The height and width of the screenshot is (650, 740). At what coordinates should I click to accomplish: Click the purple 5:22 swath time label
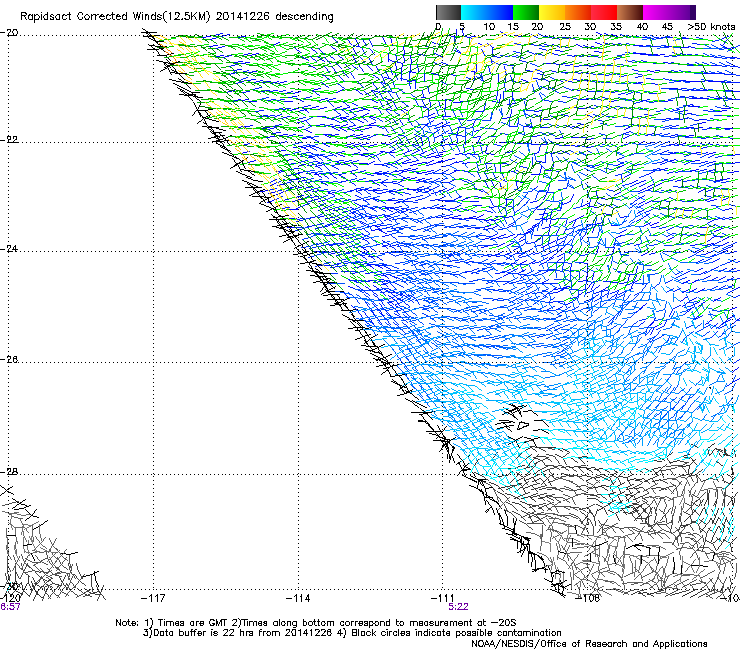point(458,607)
